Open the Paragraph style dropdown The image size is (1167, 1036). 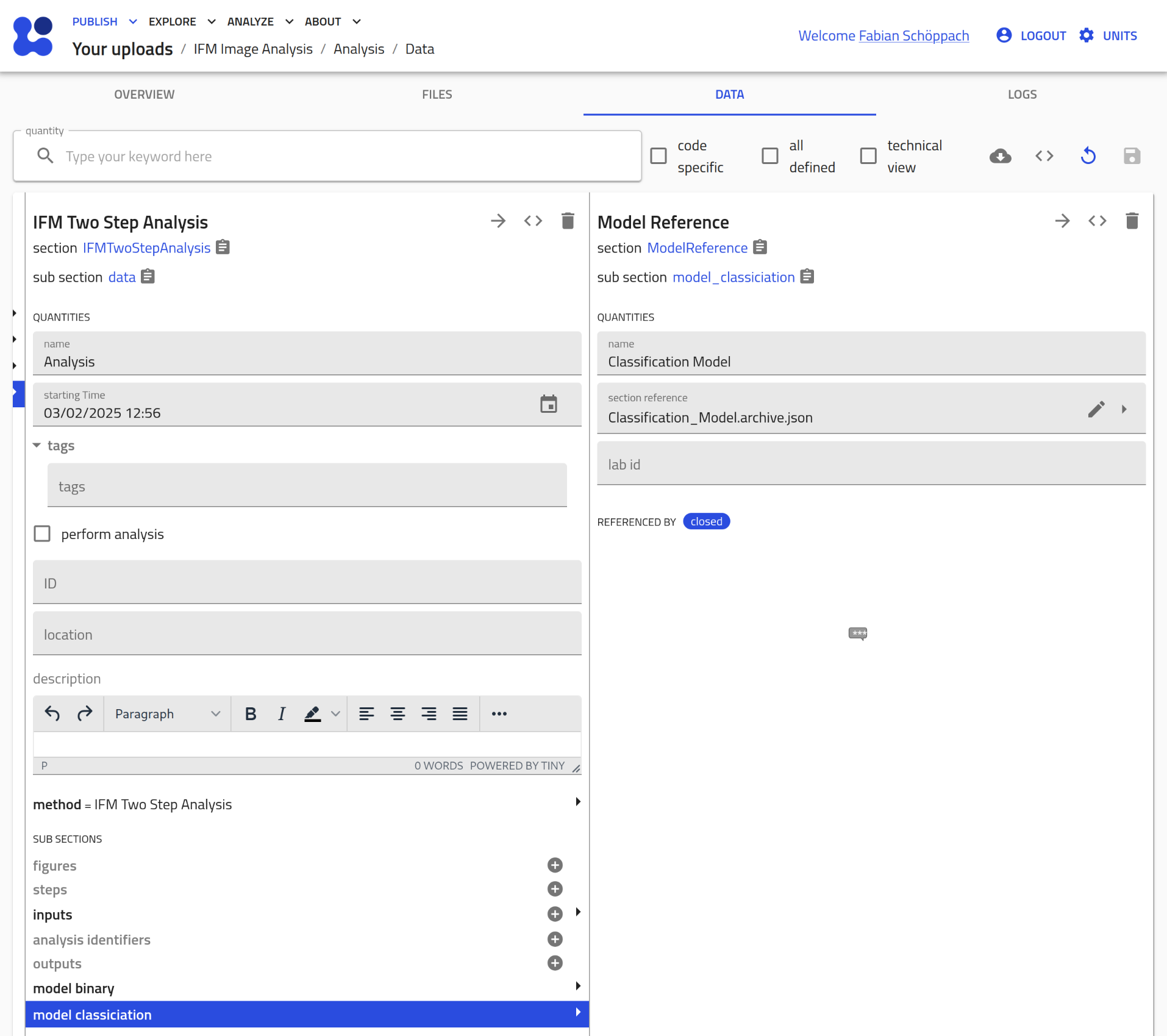[167, 714]
